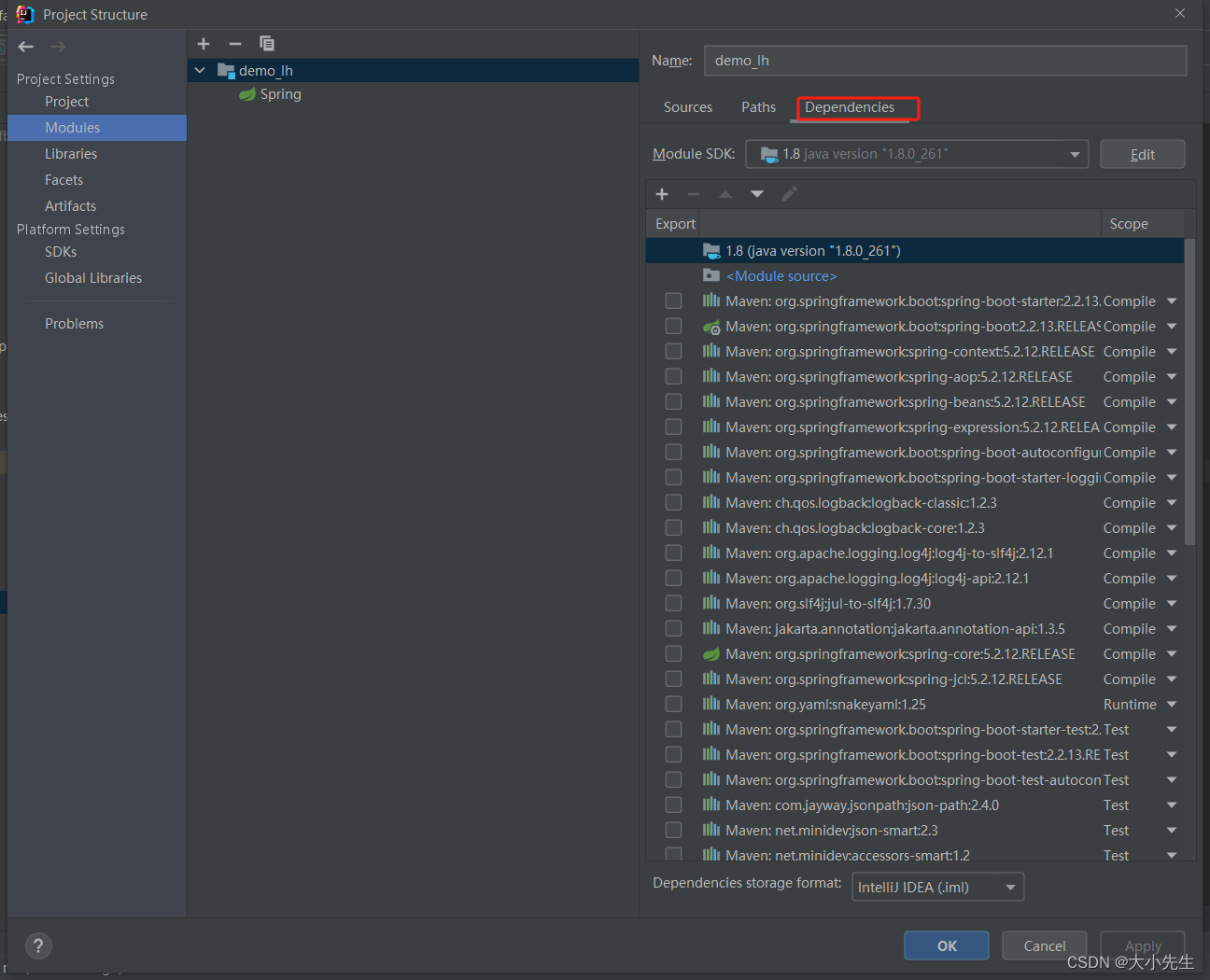
Task: Click library icon of spring-boot-starter:2.2.13
Action: tap(711, 301)
